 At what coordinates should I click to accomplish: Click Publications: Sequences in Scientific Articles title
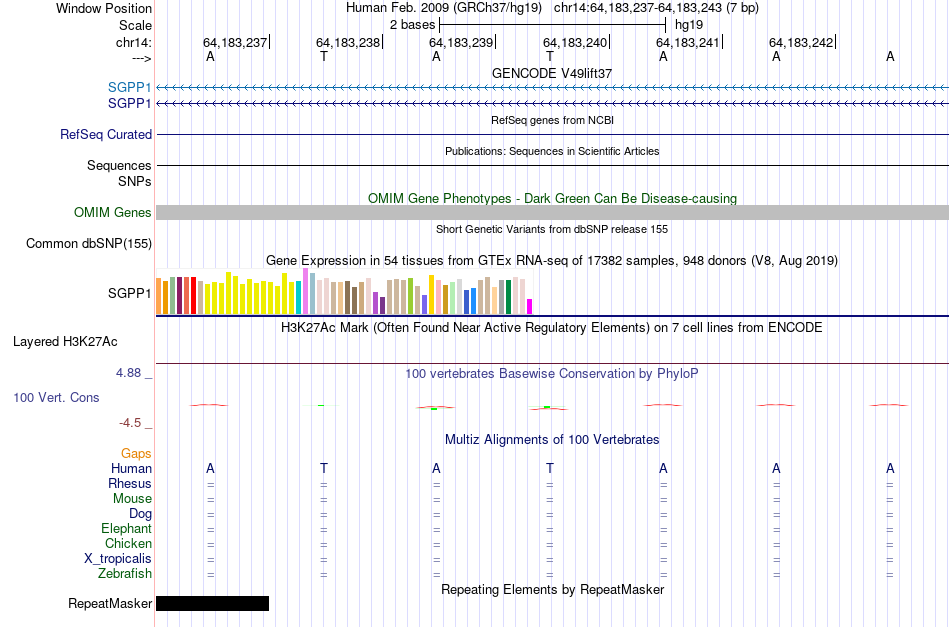click(x=552, y=151)
